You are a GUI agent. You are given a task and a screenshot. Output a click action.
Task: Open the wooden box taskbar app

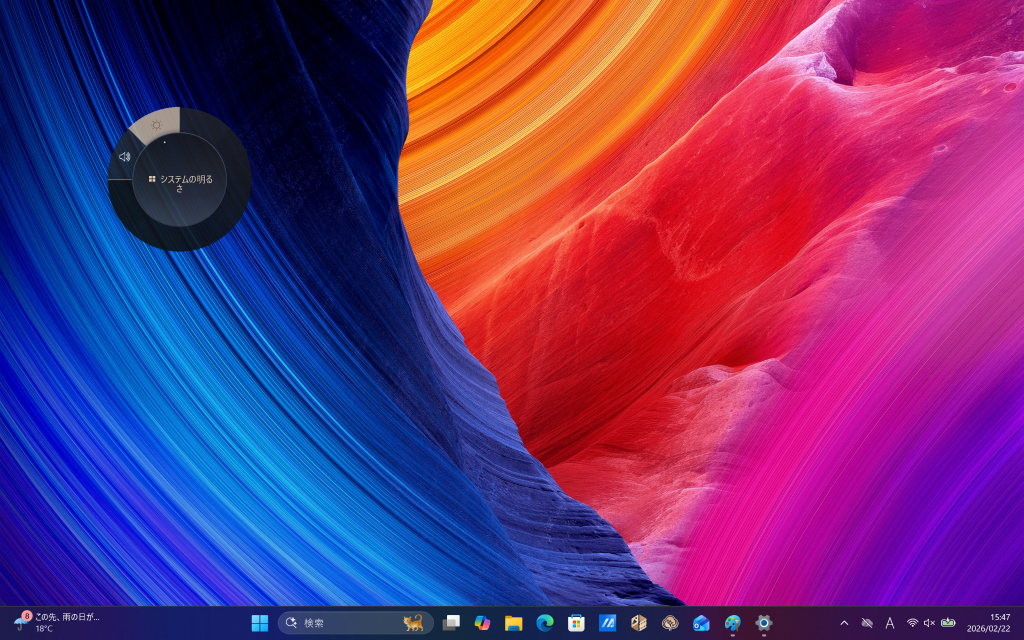tap(639, 623)
